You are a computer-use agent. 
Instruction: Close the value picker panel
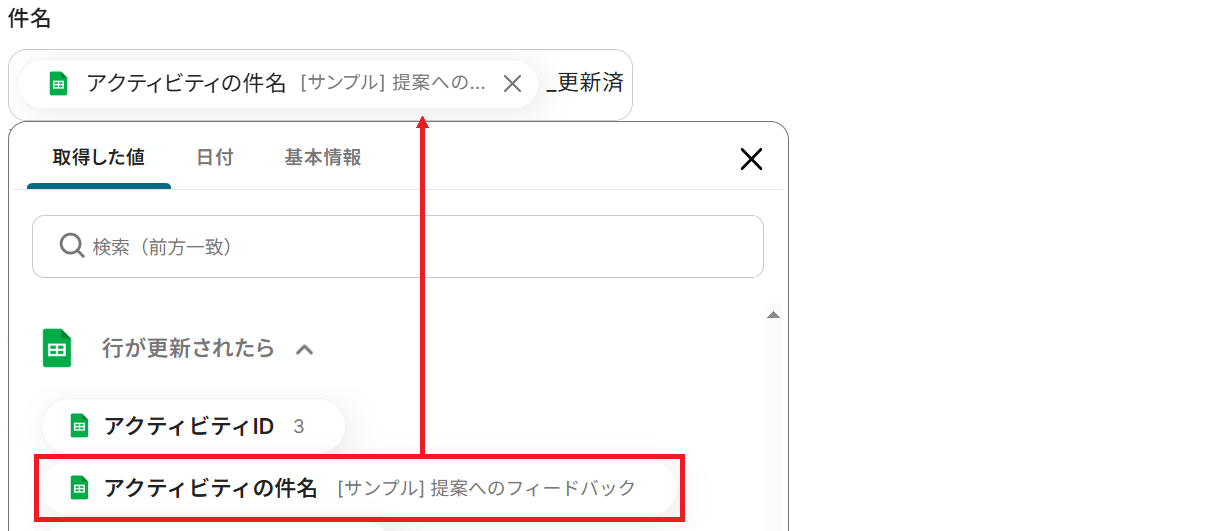pos(751,158)
